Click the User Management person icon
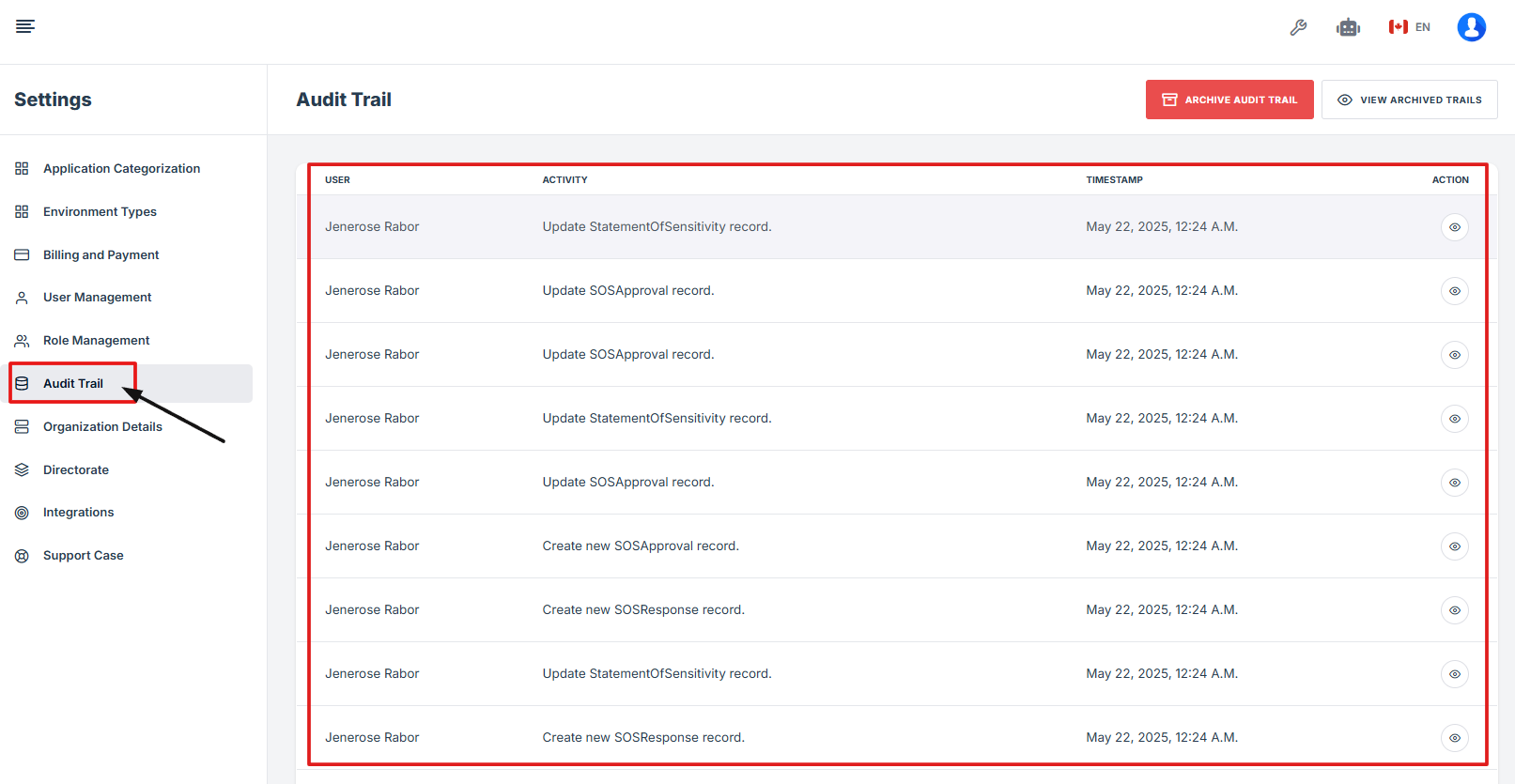Image resolution: width=1515 pixels, height=784 pixels. pos(22,298)
